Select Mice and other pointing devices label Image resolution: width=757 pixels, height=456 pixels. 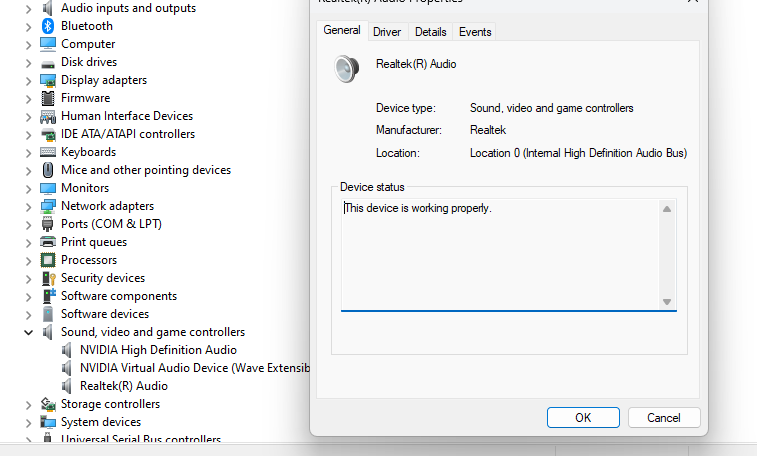point(146,170)
